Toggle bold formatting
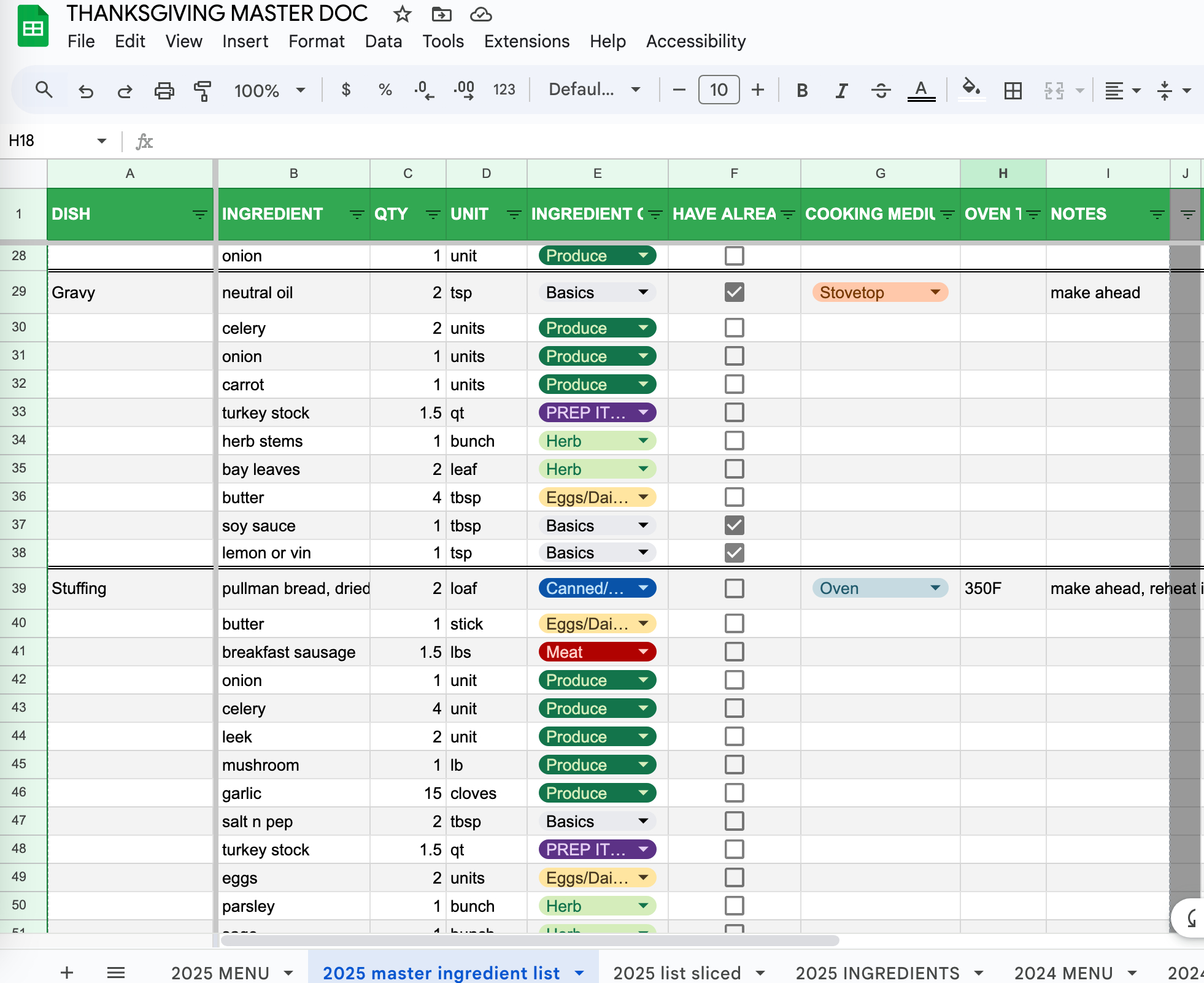The width and height of the screenshot is (1204, 983). 801,90
